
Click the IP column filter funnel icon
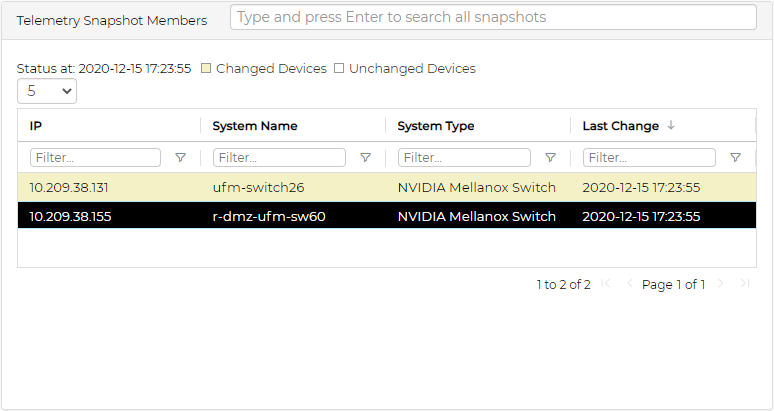point(180,158)
